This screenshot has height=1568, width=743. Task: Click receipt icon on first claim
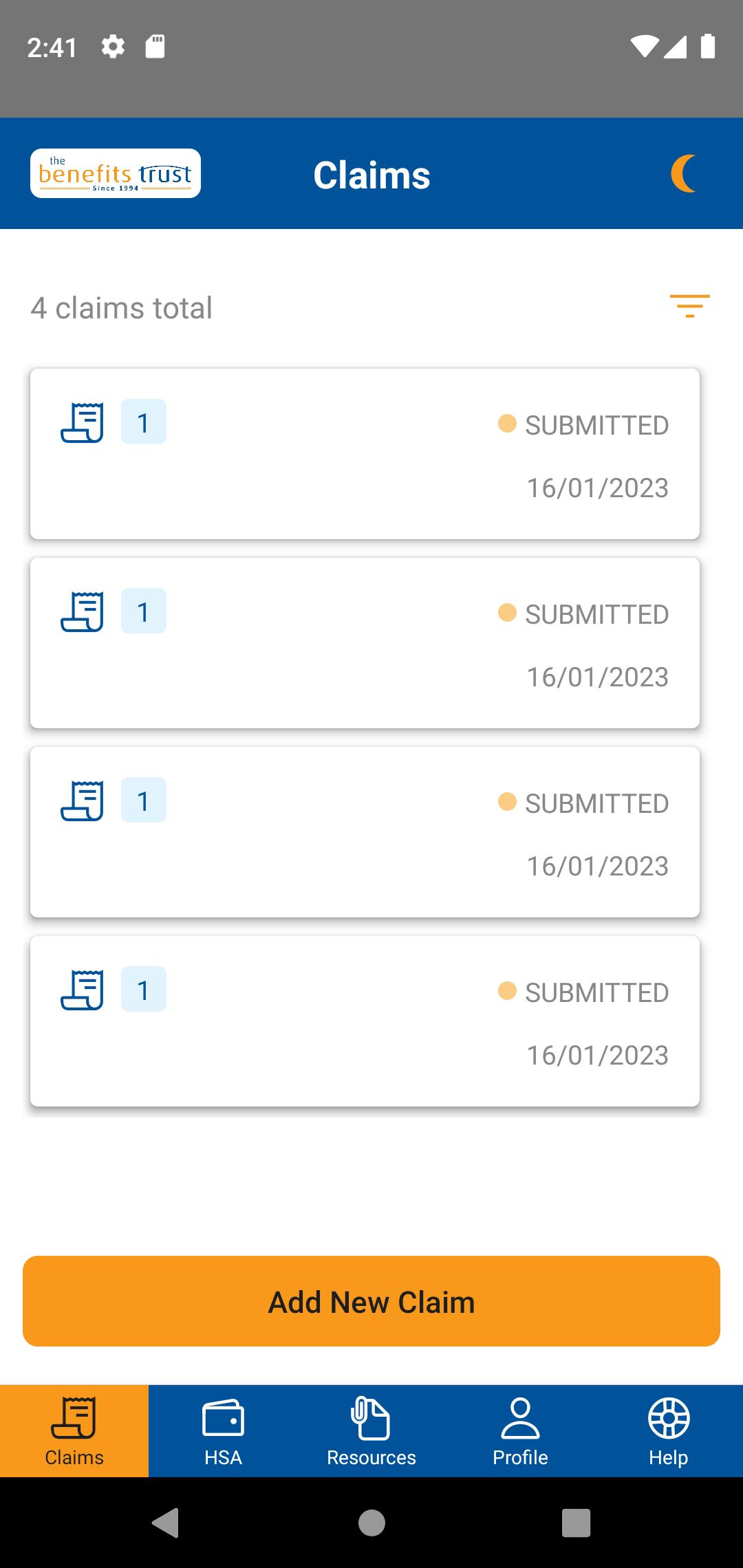(x=83, y=422)
